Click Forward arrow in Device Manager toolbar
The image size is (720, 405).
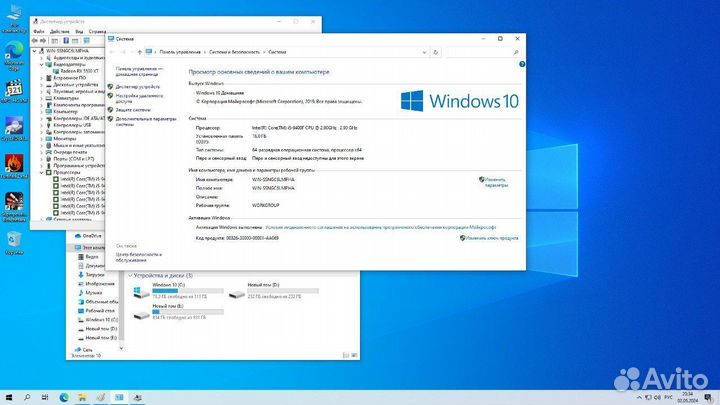[44, 41]
